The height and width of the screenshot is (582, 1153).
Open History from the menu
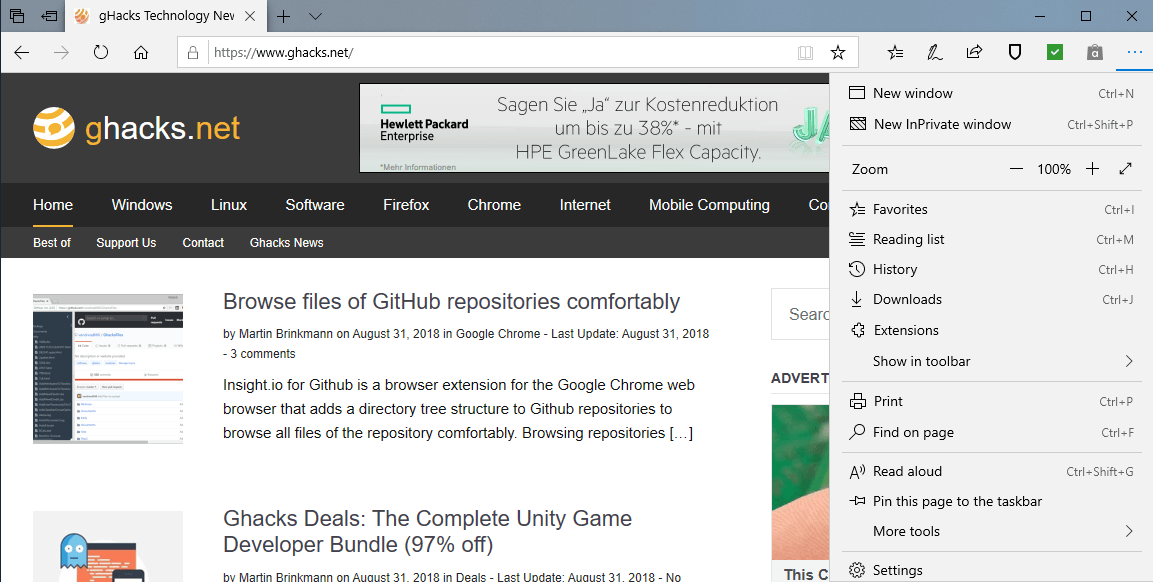pos(991,269)
